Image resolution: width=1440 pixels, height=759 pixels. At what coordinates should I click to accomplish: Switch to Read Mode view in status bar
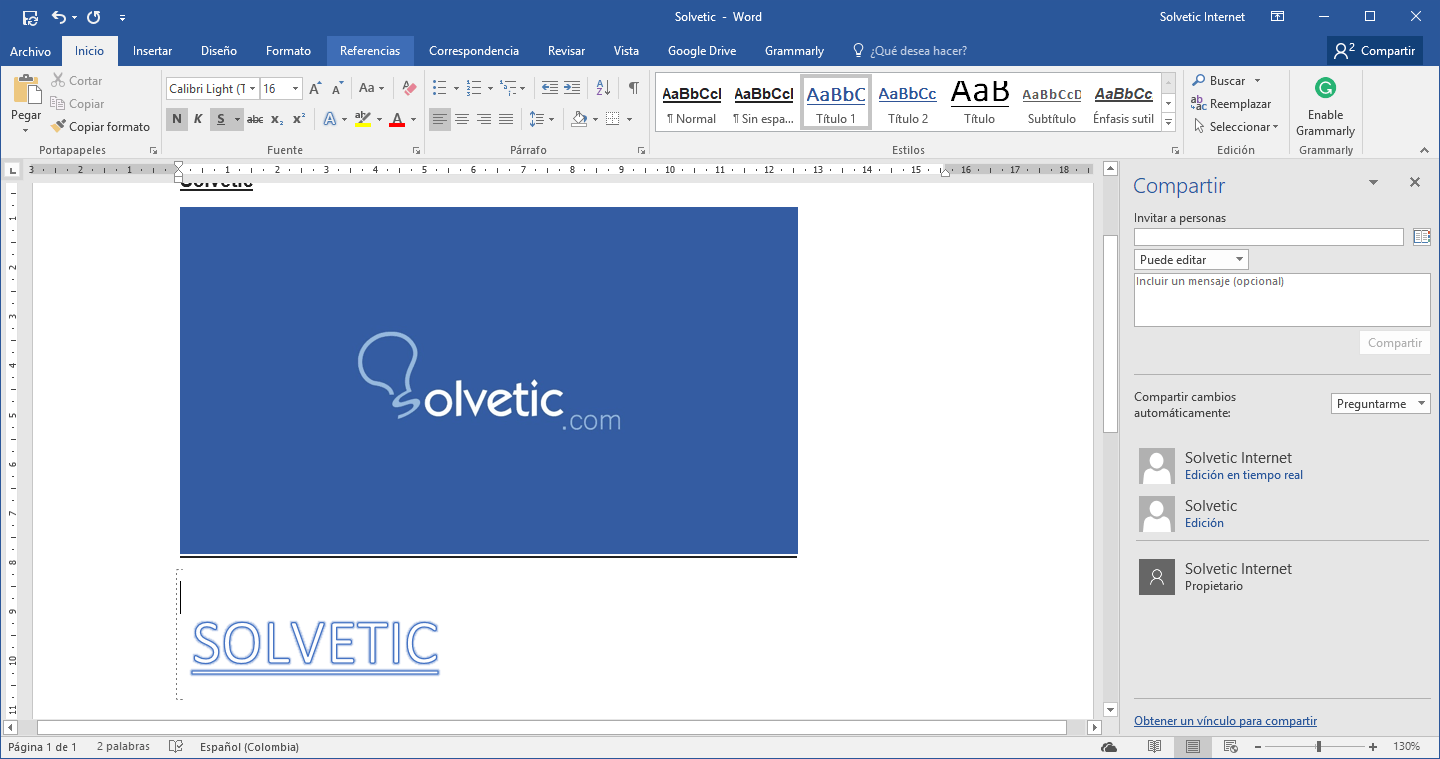tap(1154, 747)
